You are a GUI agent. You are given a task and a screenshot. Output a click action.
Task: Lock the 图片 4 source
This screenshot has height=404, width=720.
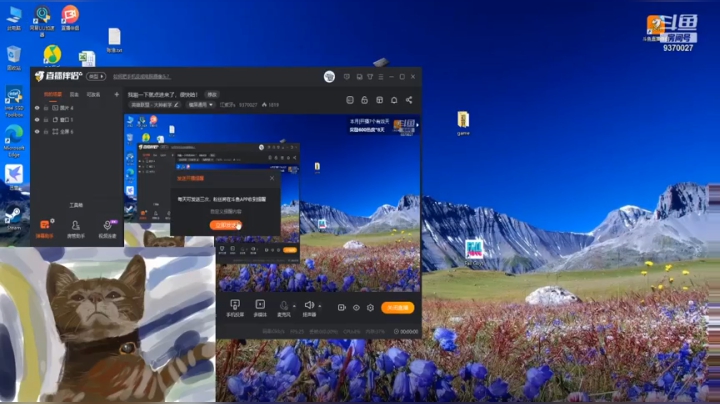pyautogui.click(x=46, y=108)
